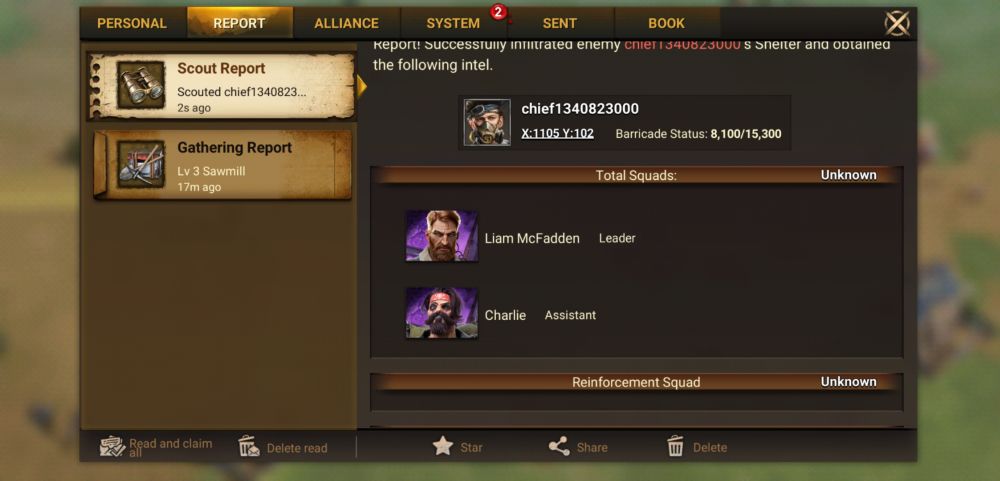Open the Scout Report binoculars icon
Viewport: 1000px width, 481px height.
tap(141, 85)
